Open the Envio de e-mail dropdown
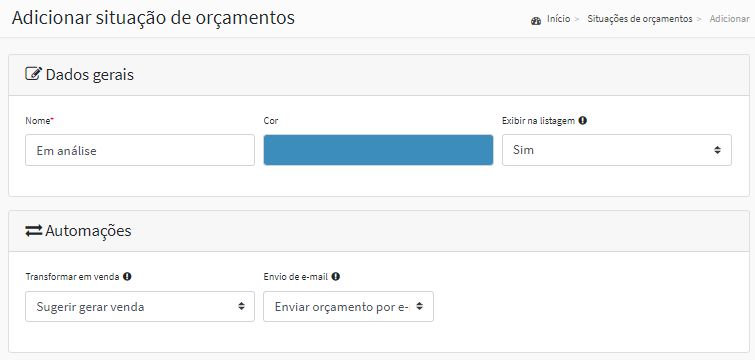This screenshot has width=755, height=360. pyautogui.click(x=348, y=307)
